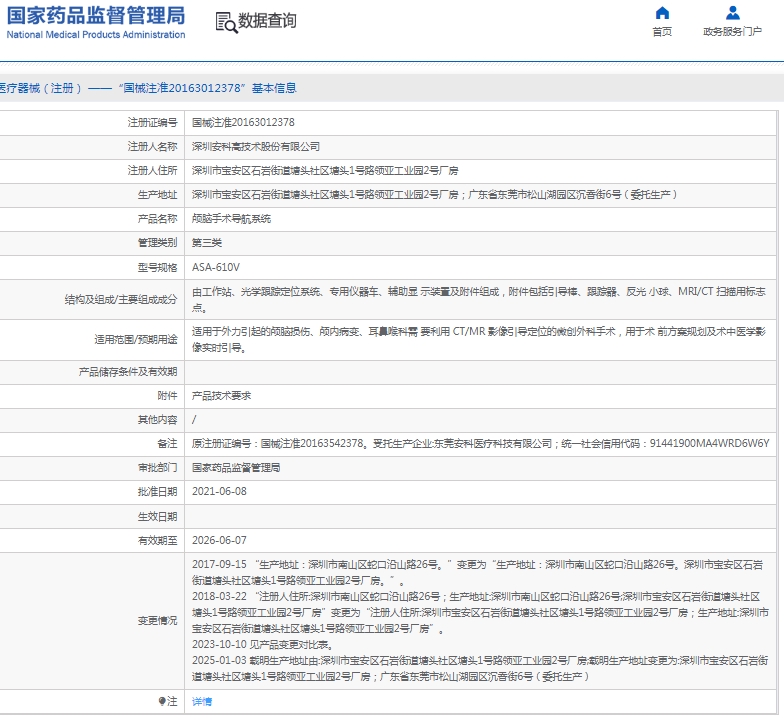Click the breadcrumb 医疗器械（注册）
The width and height of the screenshot is (784, 721).
tap(40, 88)
